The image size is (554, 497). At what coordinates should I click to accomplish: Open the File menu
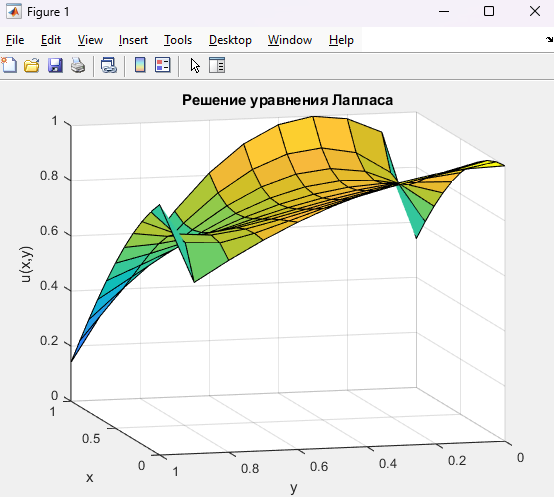(x=15, y=40)
